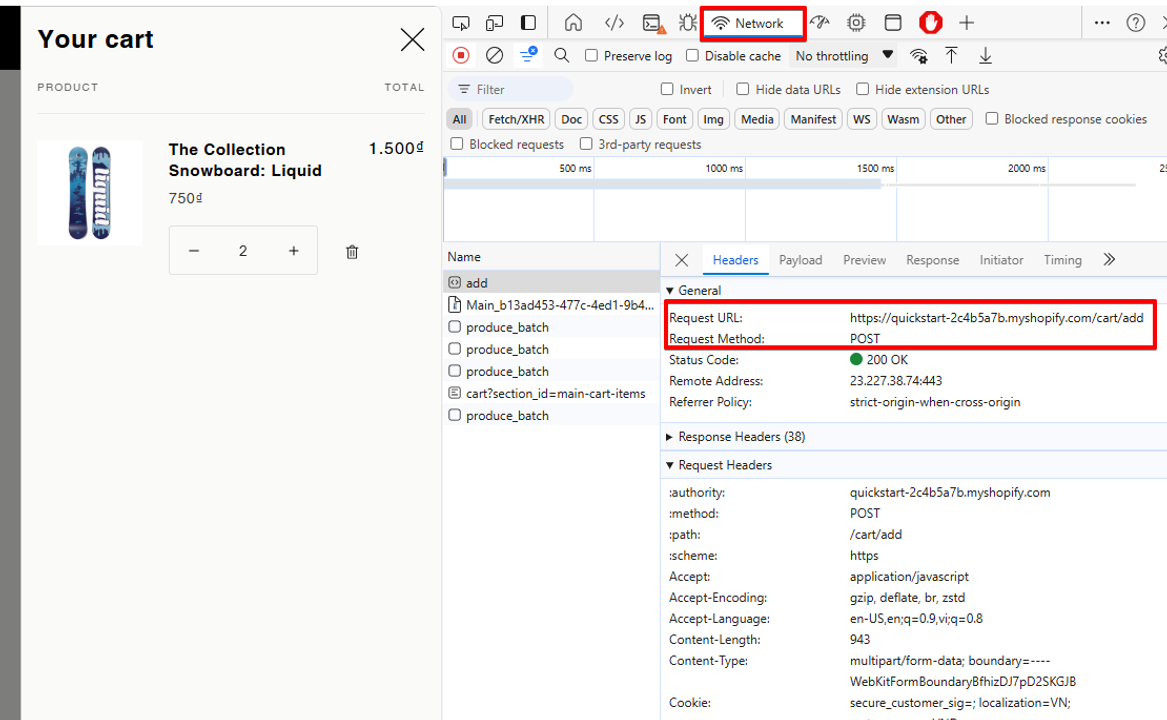Image resolution: width=1167 pixels, height=720 pixels.
Task: Decrease cart quantity with minus button
Action: click(194, 251)
